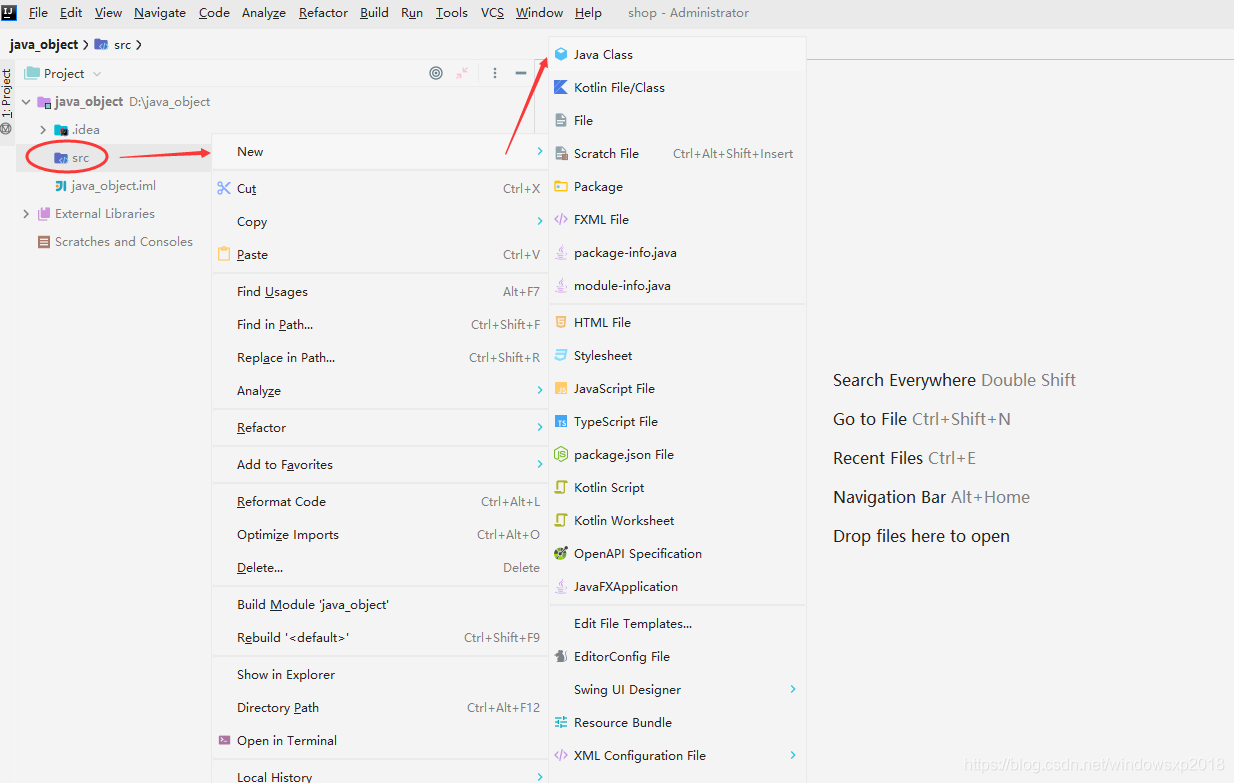Click the Resource Bundle icon
Image resolution: width=1234 pixels, height=783 pixels.
tap(561, 723)
